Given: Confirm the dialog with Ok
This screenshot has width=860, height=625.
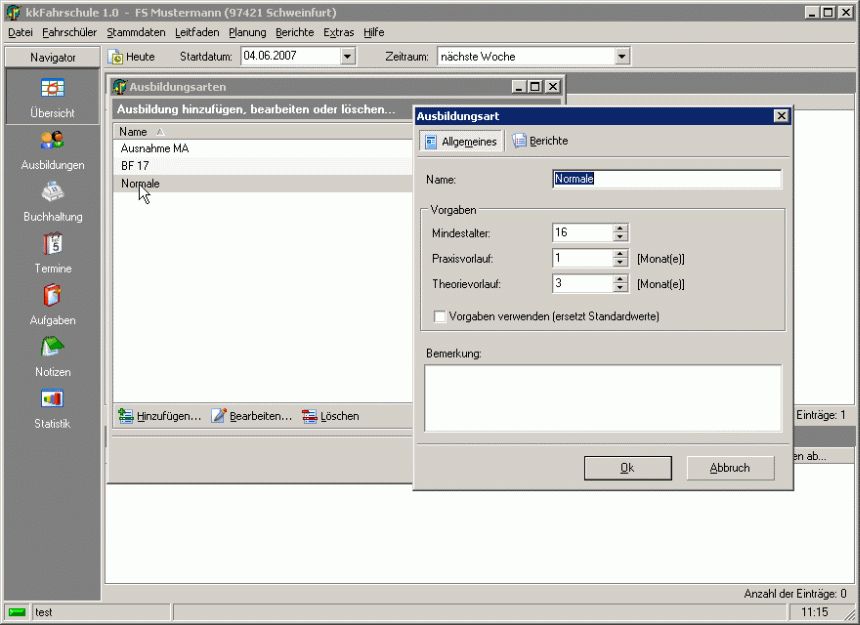Looking at the screenshot, I should coord(627,468).
